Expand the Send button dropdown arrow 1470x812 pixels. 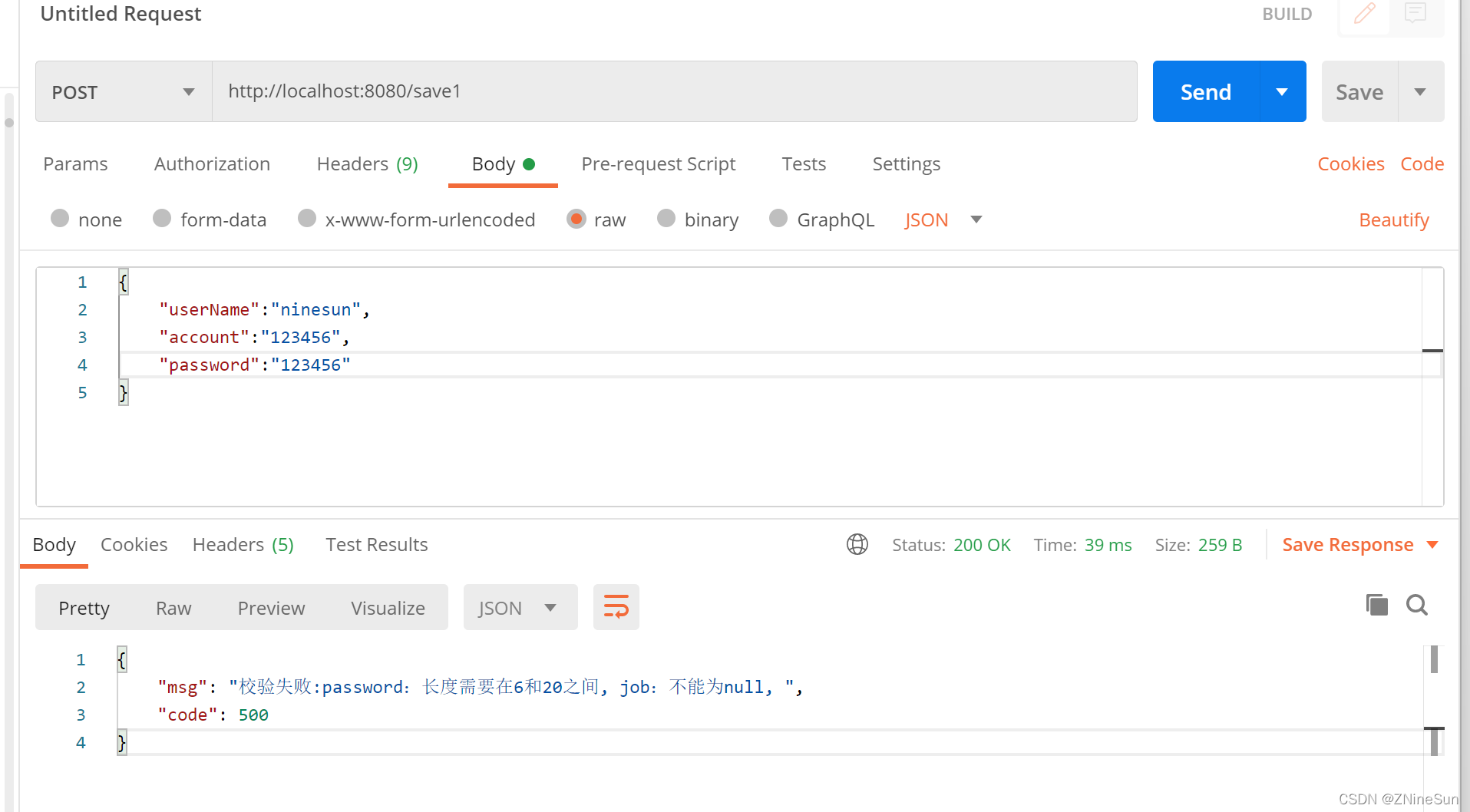click(1282, 92)
